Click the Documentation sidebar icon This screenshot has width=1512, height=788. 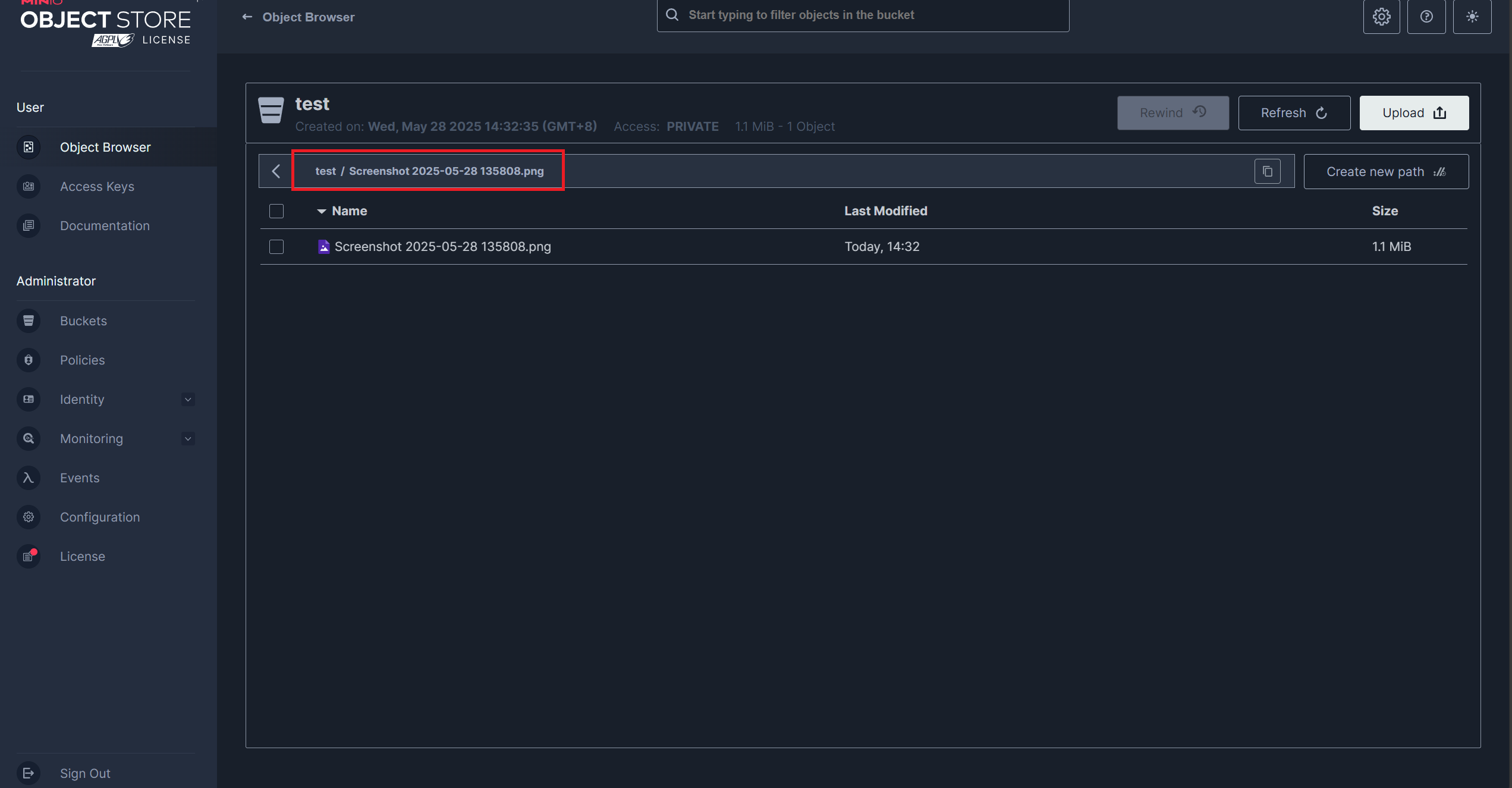(x=29, y=225)
